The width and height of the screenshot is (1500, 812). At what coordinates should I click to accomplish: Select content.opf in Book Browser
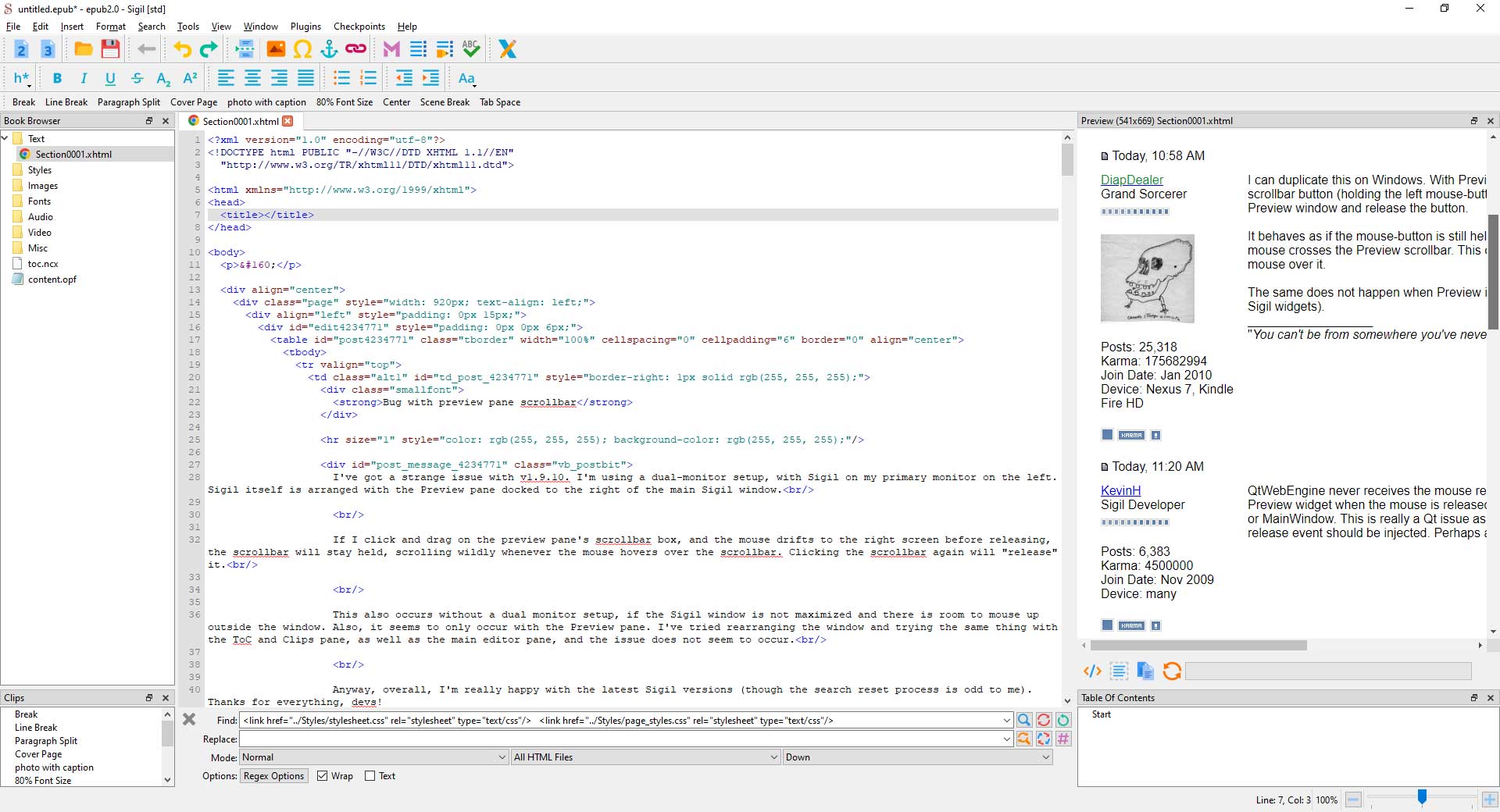coord(52,280)
